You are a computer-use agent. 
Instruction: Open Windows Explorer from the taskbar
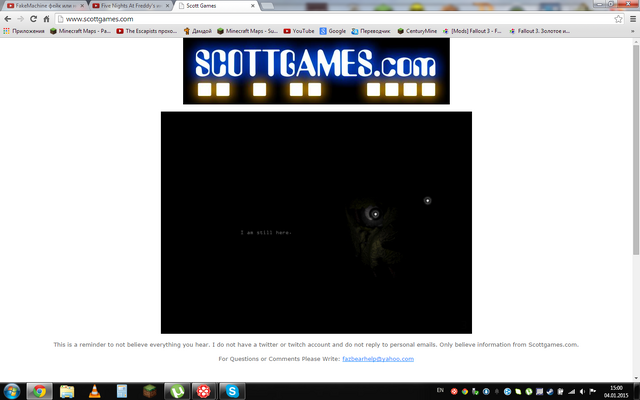click(x=67, y=391)
